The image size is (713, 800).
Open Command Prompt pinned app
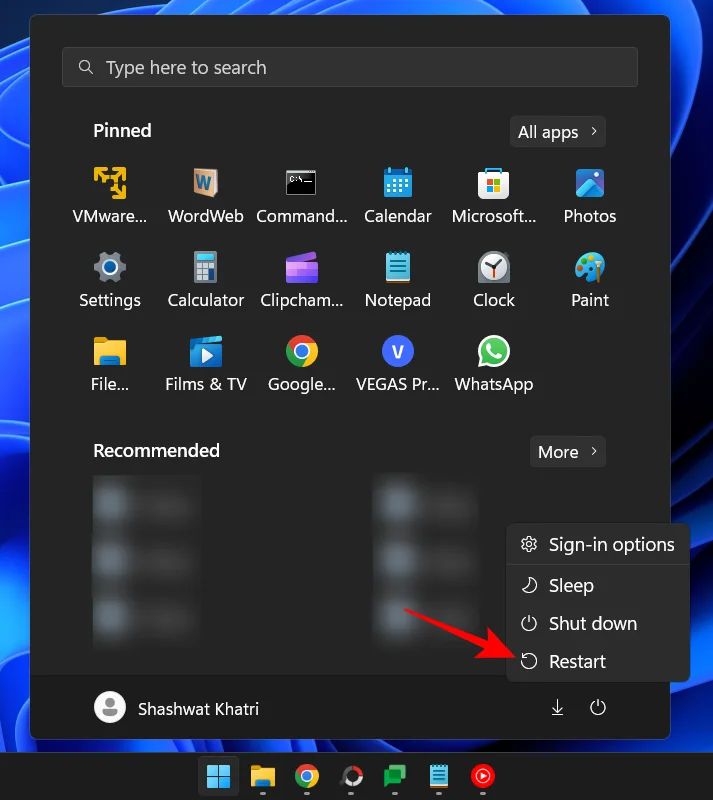coord(302,195)
